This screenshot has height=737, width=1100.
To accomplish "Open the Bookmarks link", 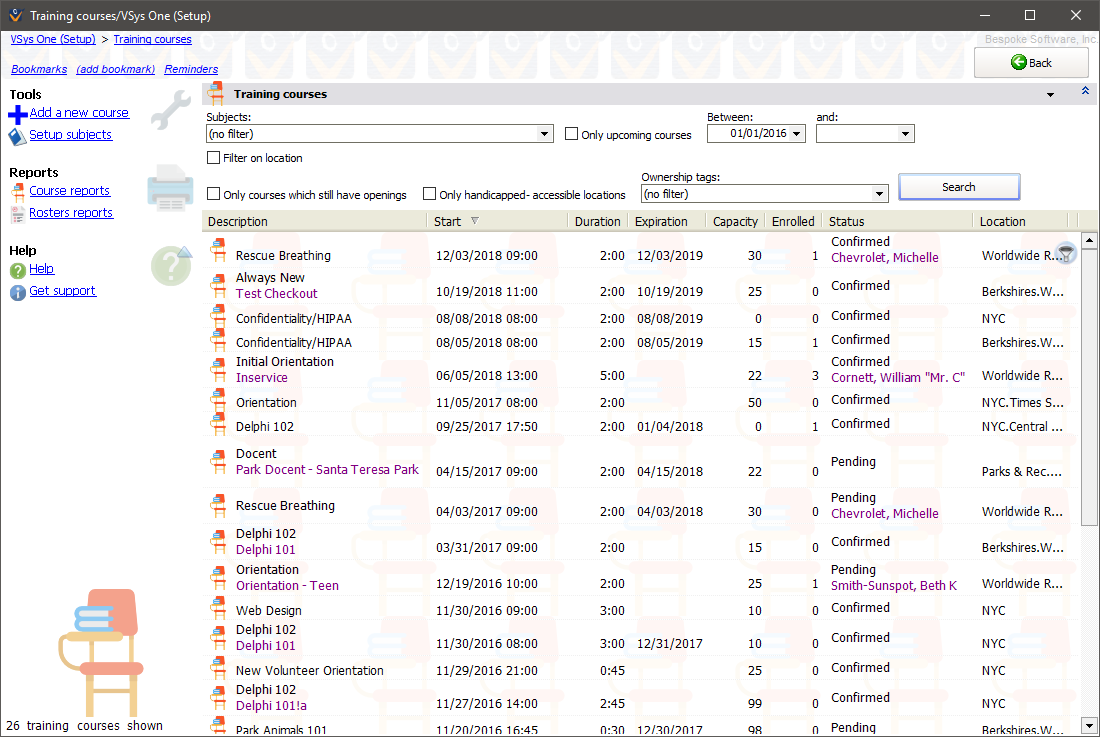I will [x=39, y=69].
